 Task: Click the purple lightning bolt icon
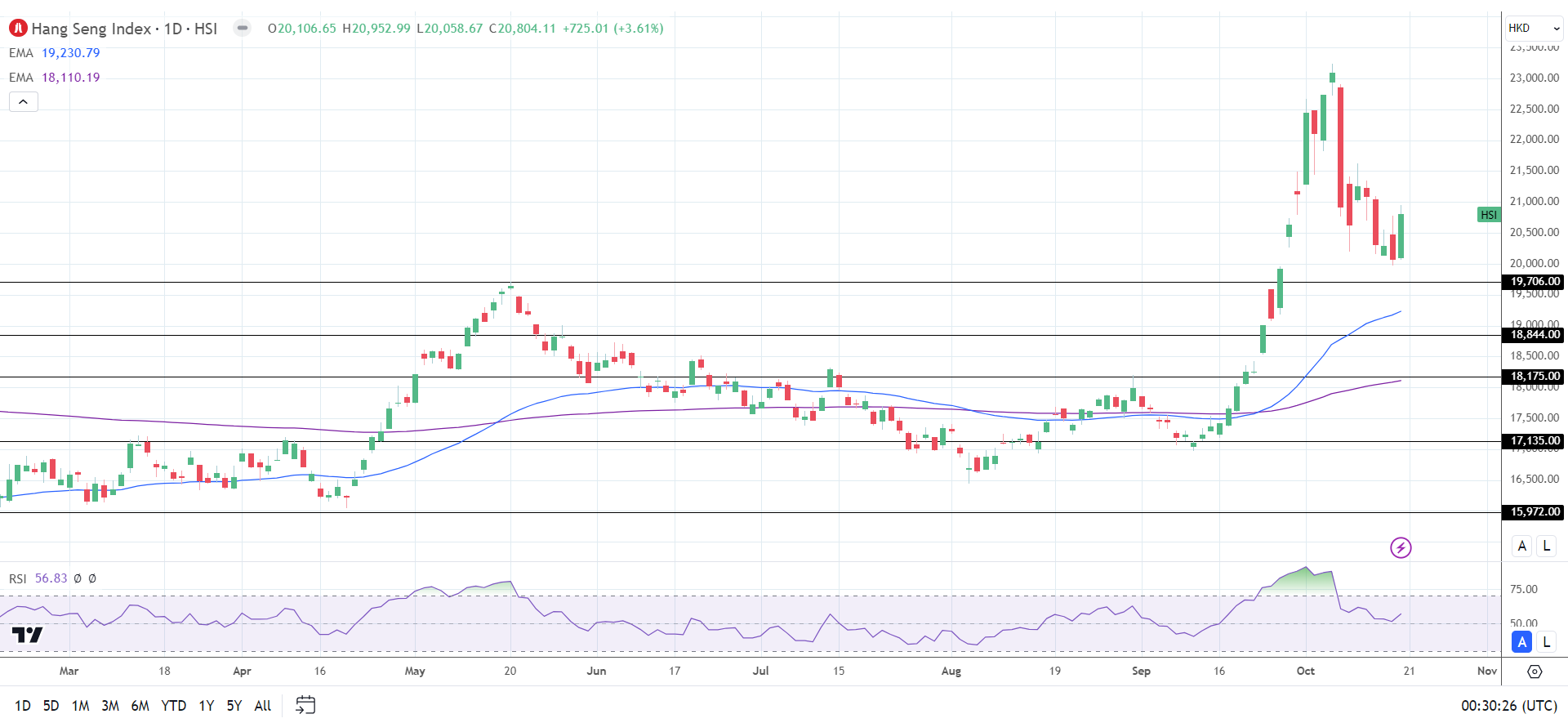(1401, 547)
